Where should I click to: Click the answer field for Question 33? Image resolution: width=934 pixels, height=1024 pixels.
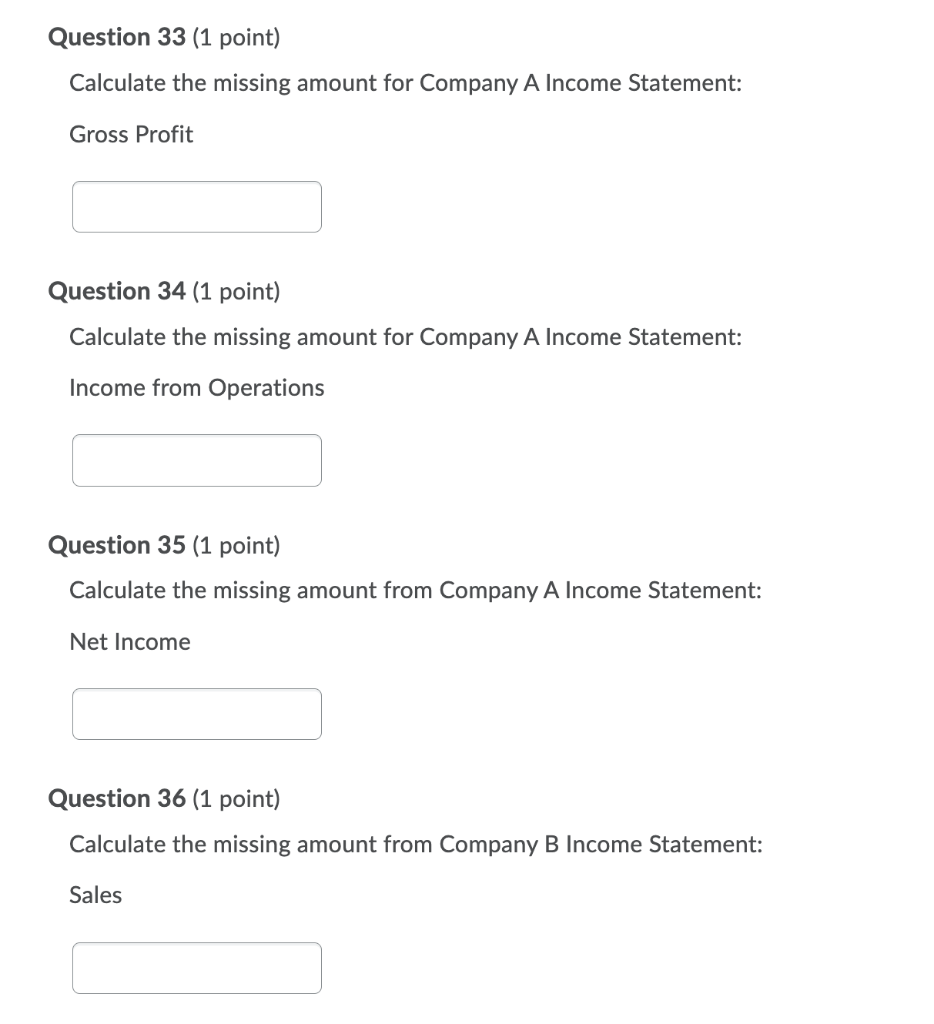196,206
